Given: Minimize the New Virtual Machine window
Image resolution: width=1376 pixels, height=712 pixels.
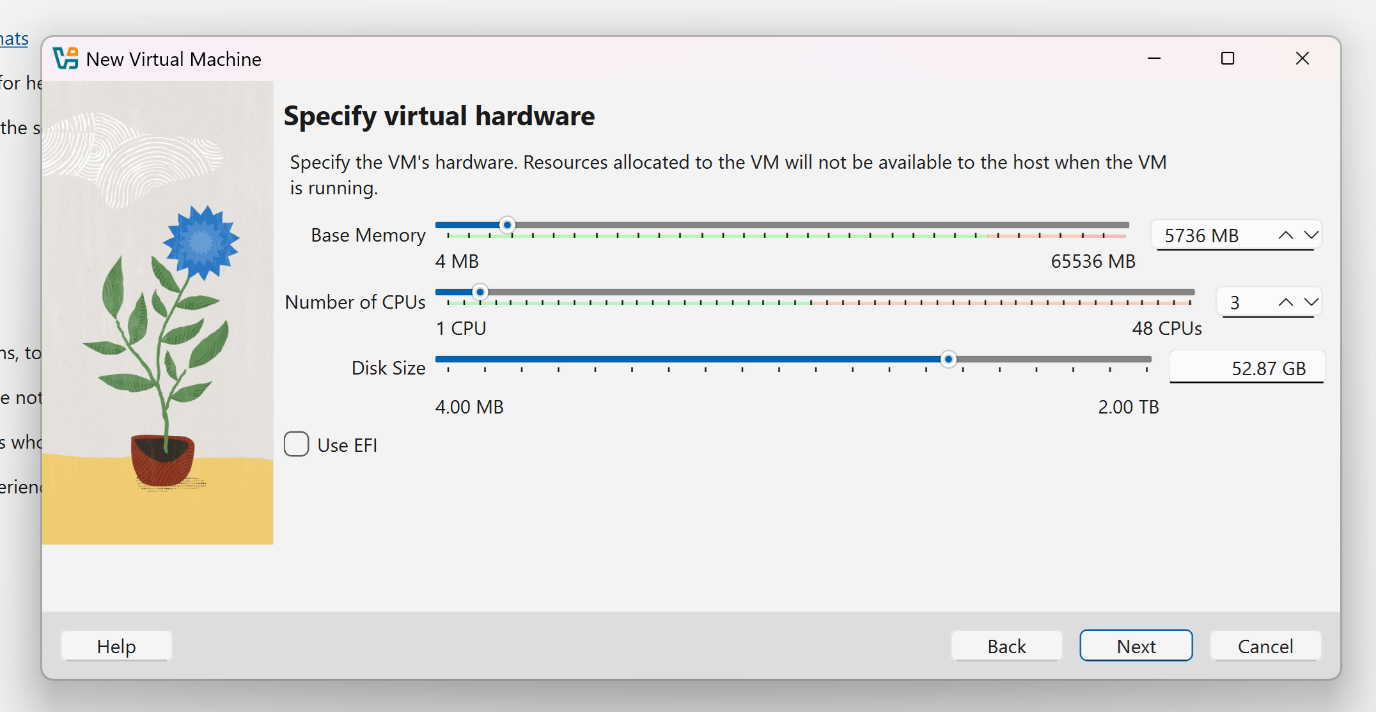Looking at the screenshot, I should (x=1155, y=59).
